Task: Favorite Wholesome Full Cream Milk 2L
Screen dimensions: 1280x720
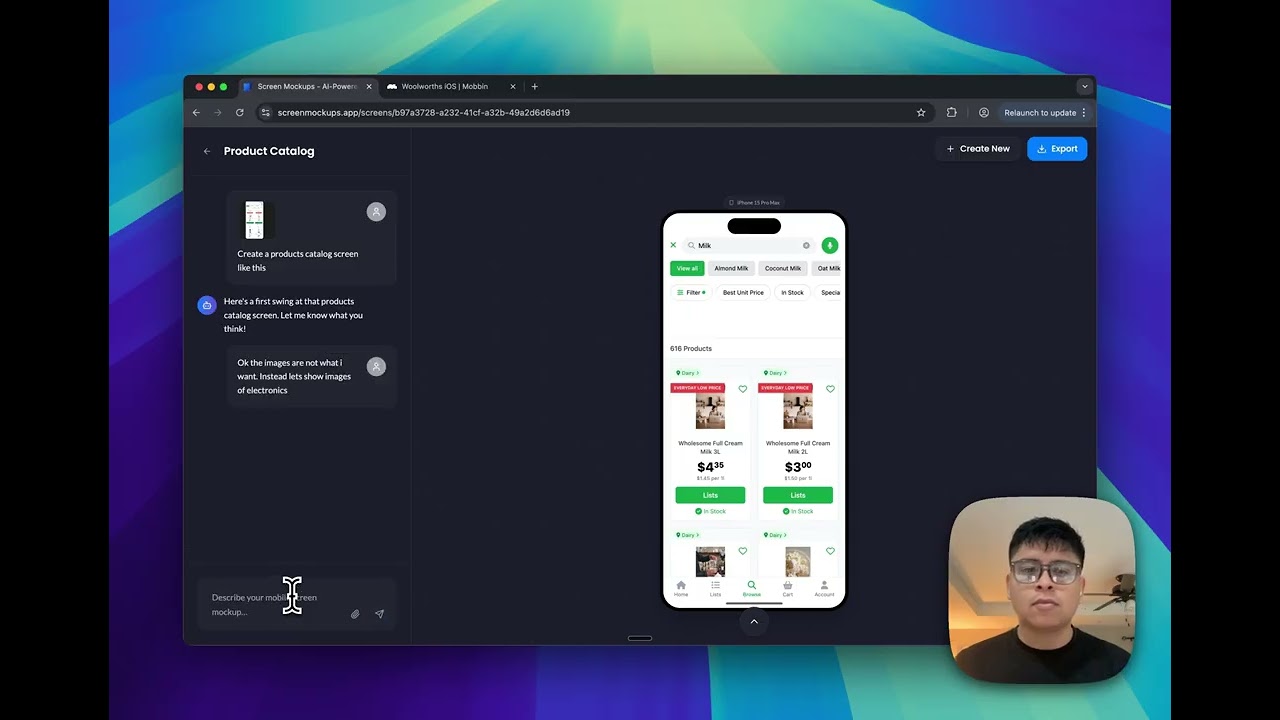Action: click(x=831, y=389)
